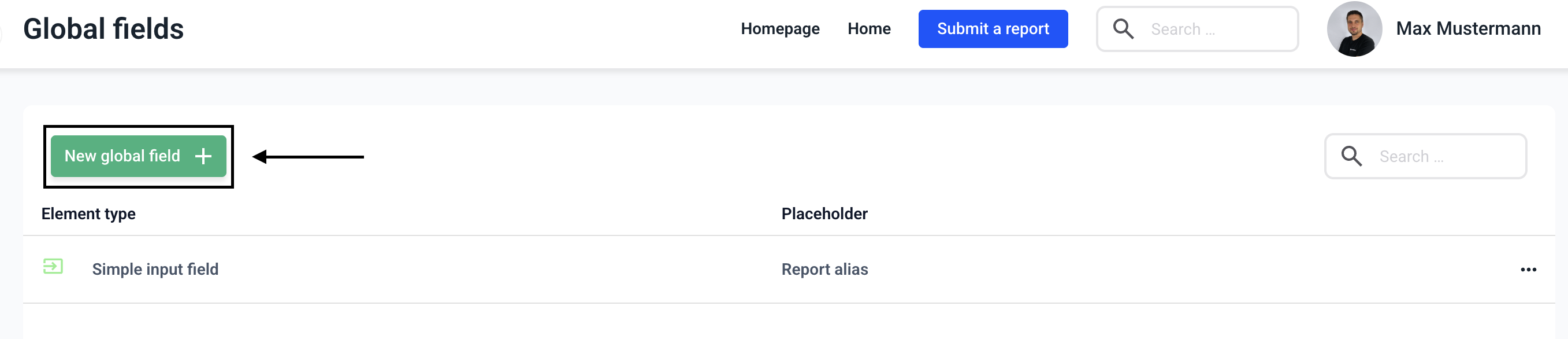The image size is (1568, 339).
Task: Click the Global fields page title
Action: (x=103, y=29)
